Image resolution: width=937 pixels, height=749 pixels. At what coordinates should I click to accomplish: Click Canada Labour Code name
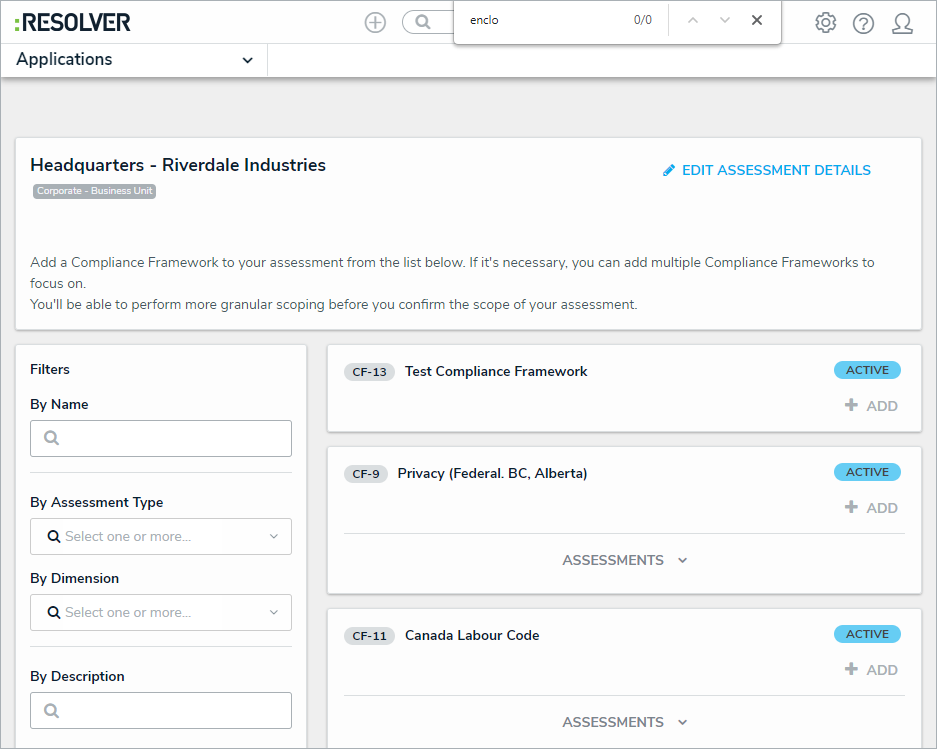(x=472, y=635)
